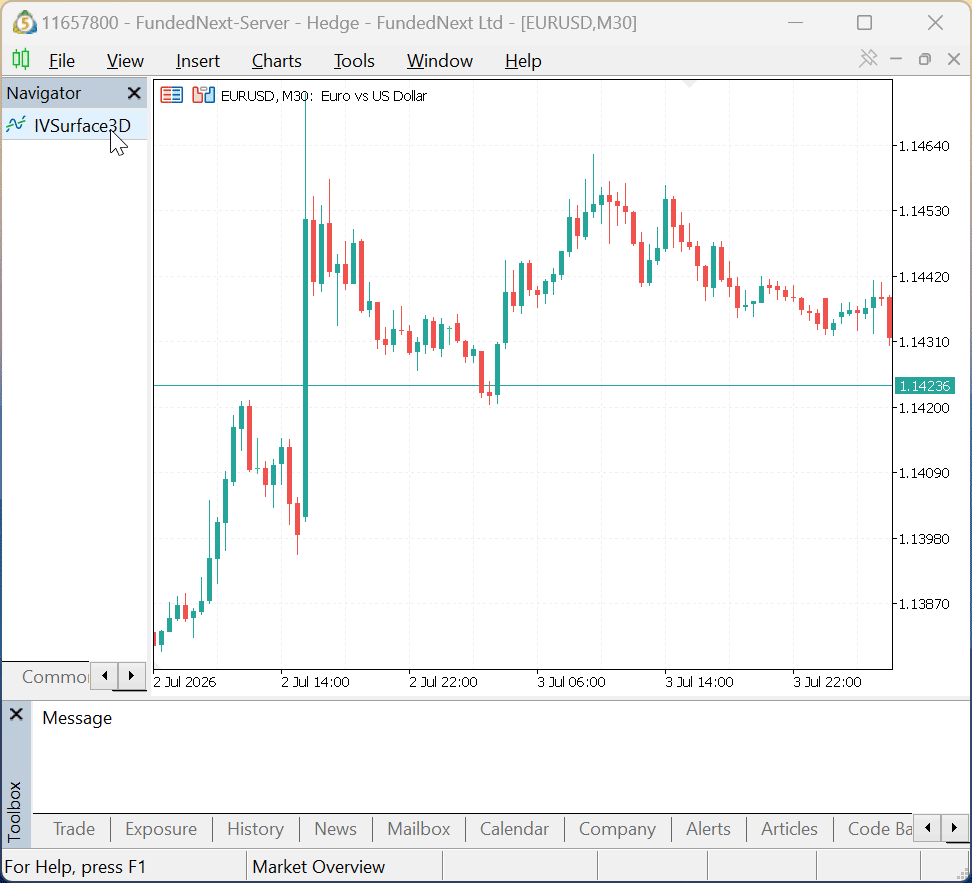972x883 pixels.
Task: Click the 1.14420 price scale label
Action: click(924, 277)
